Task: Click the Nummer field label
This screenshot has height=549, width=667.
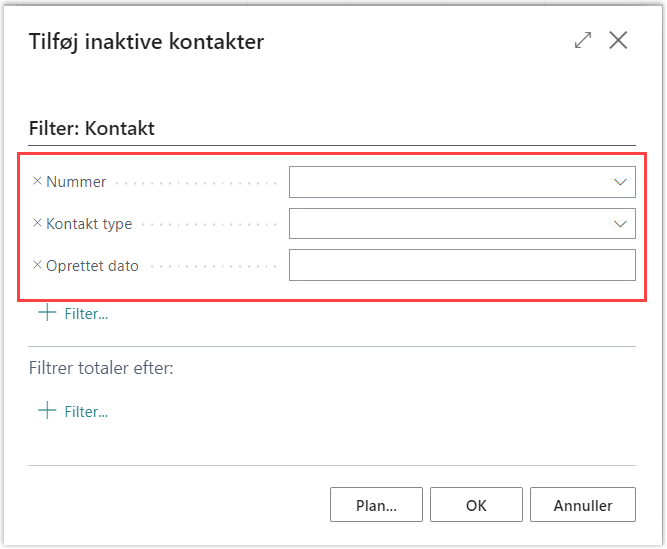Action: 76,182
